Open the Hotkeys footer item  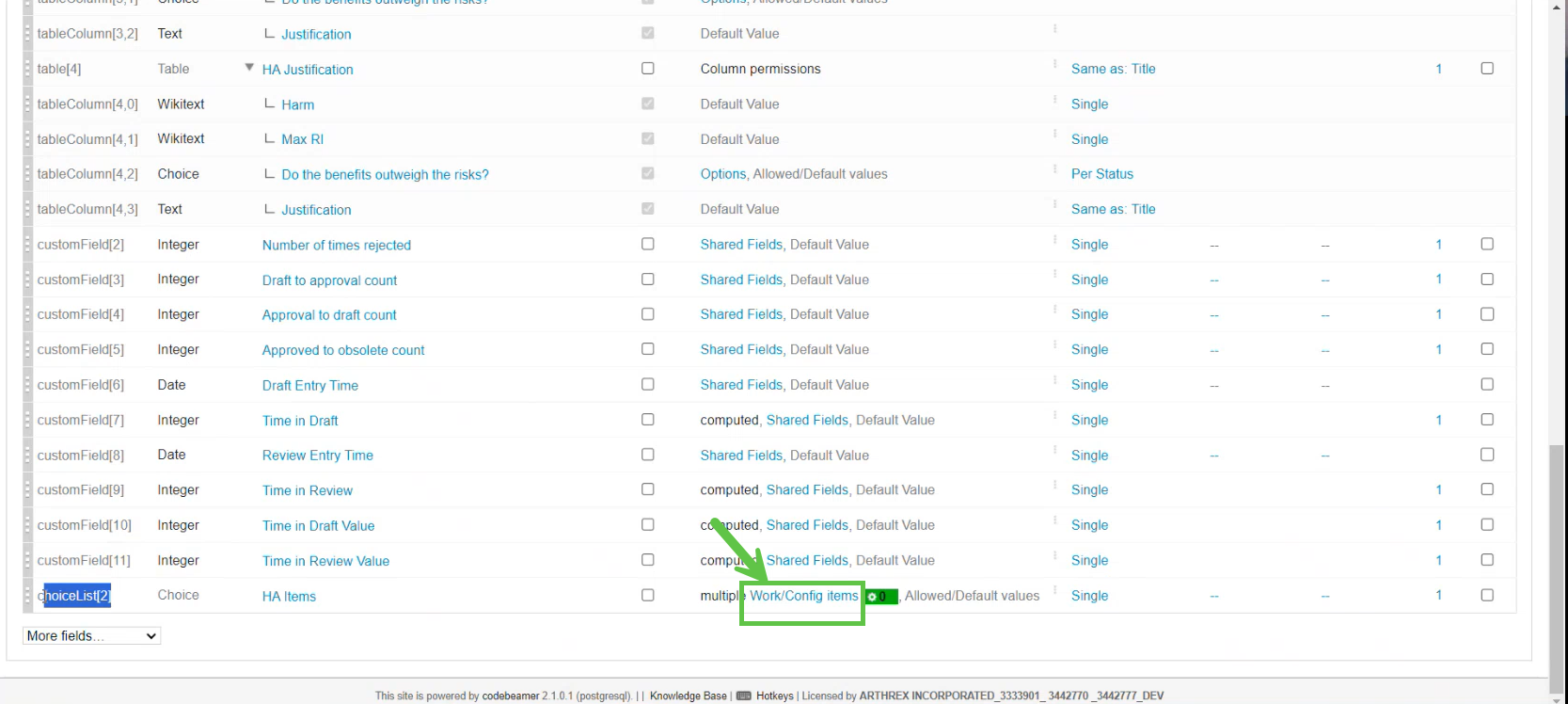coord(774,696)
